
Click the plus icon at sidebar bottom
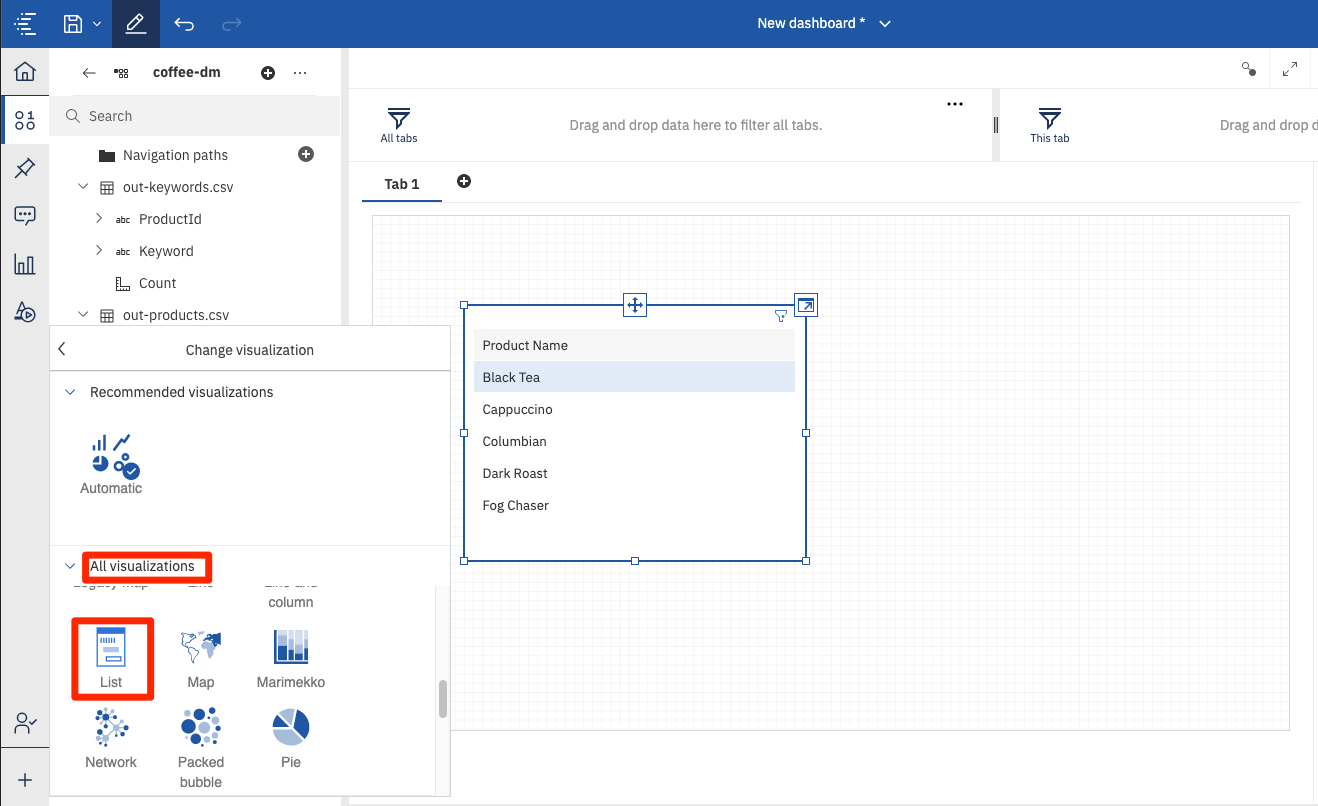tap(25, 780)
